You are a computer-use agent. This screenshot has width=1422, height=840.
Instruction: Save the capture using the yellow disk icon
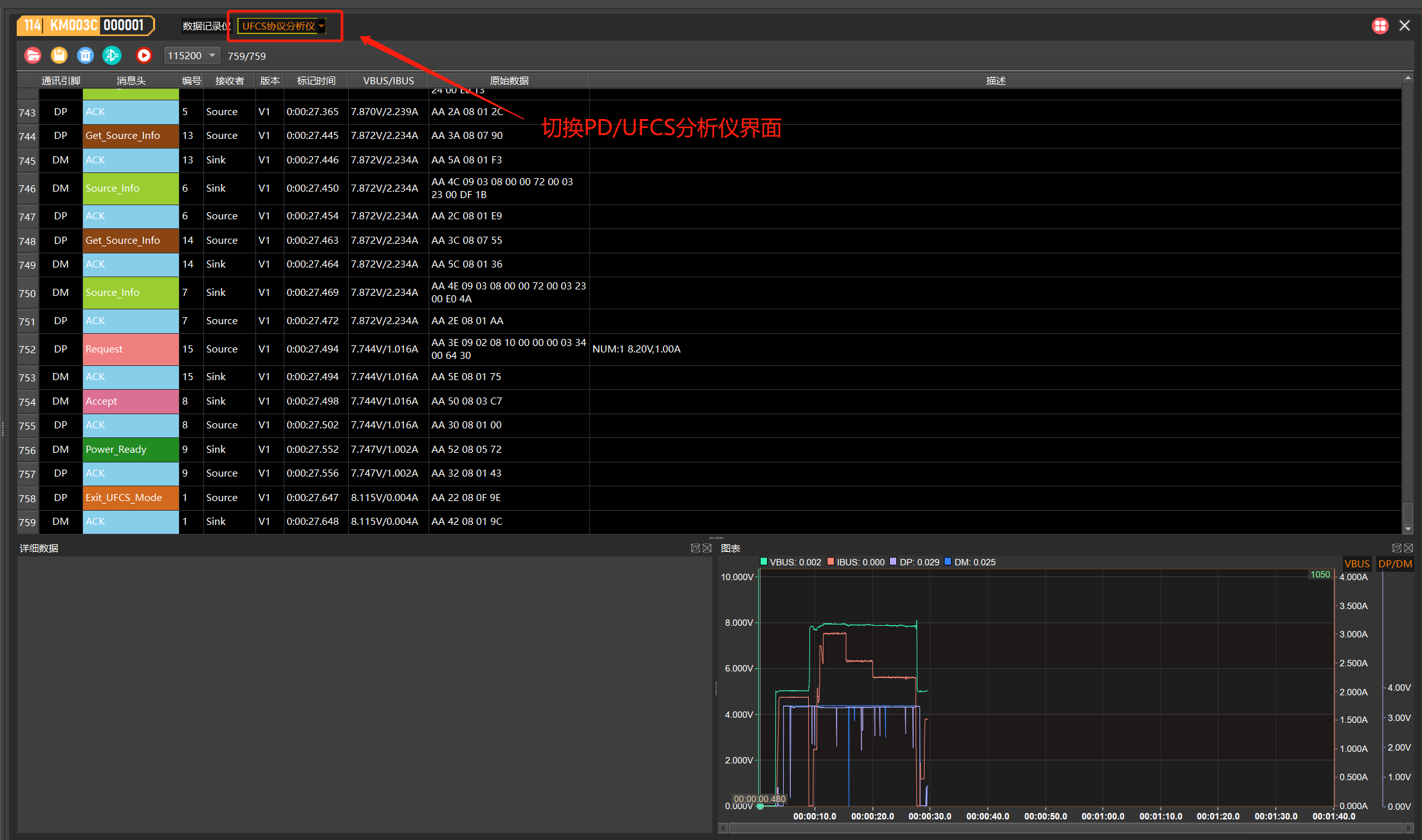[59, 56]
